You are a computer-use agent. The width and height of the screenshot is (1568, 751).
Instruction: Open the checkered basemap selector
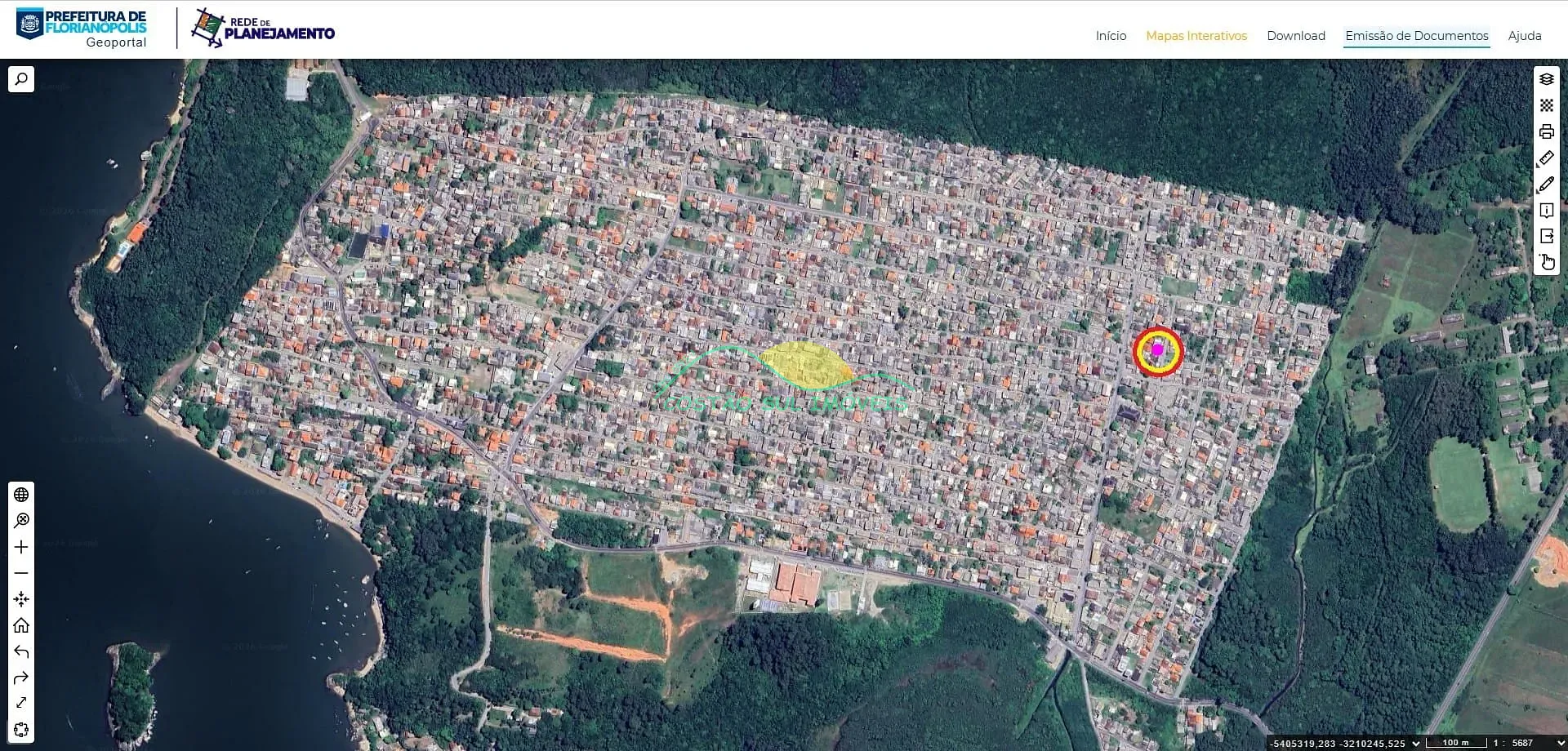(1546, 105)
